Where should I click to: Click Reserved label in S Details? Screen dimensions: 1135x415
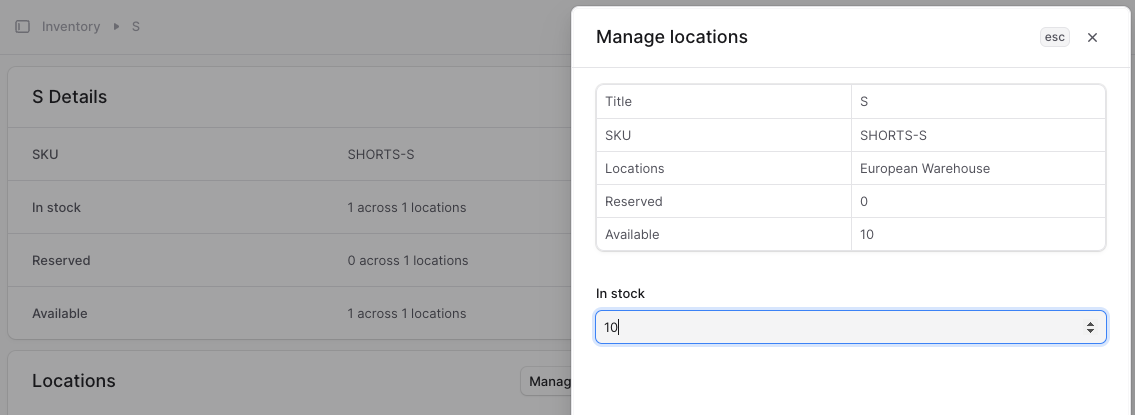coord(61,260)
